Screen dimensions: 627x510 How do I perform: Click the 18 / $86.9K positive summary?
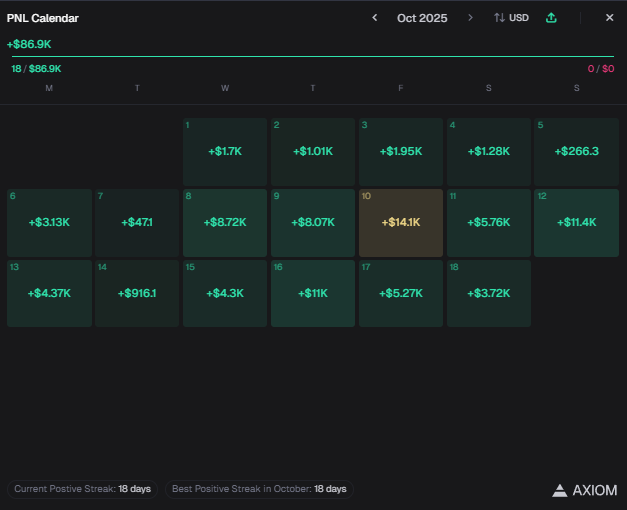click(x=36, y=69)
